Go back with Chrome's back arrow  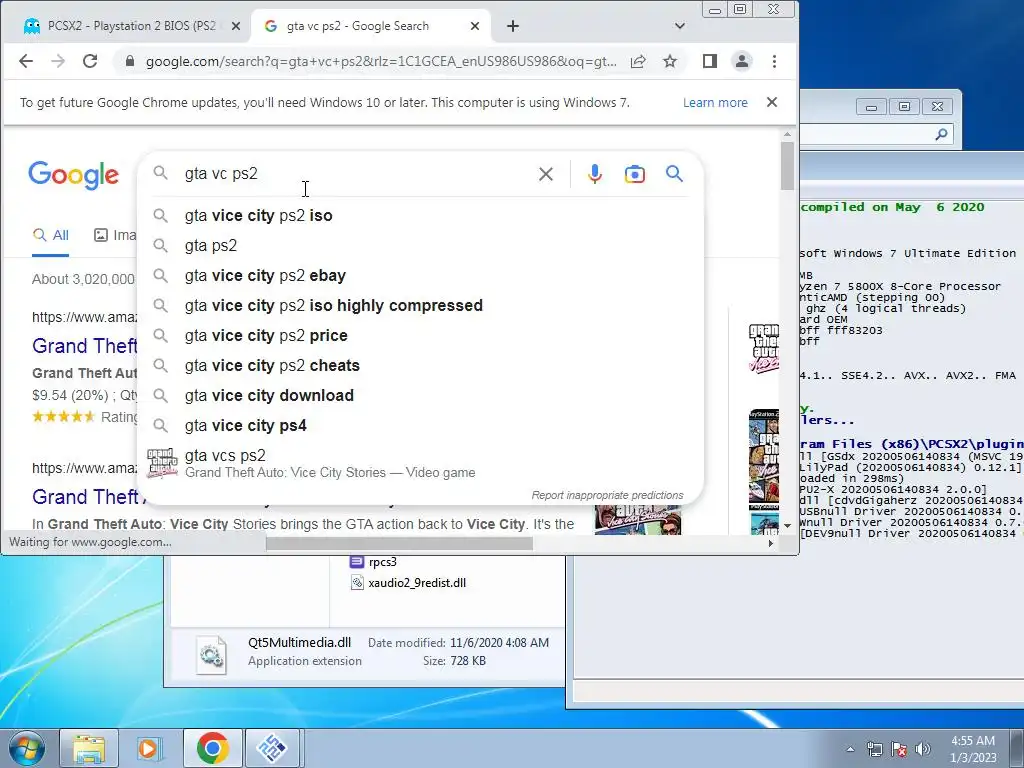click(x=26, y=61)
